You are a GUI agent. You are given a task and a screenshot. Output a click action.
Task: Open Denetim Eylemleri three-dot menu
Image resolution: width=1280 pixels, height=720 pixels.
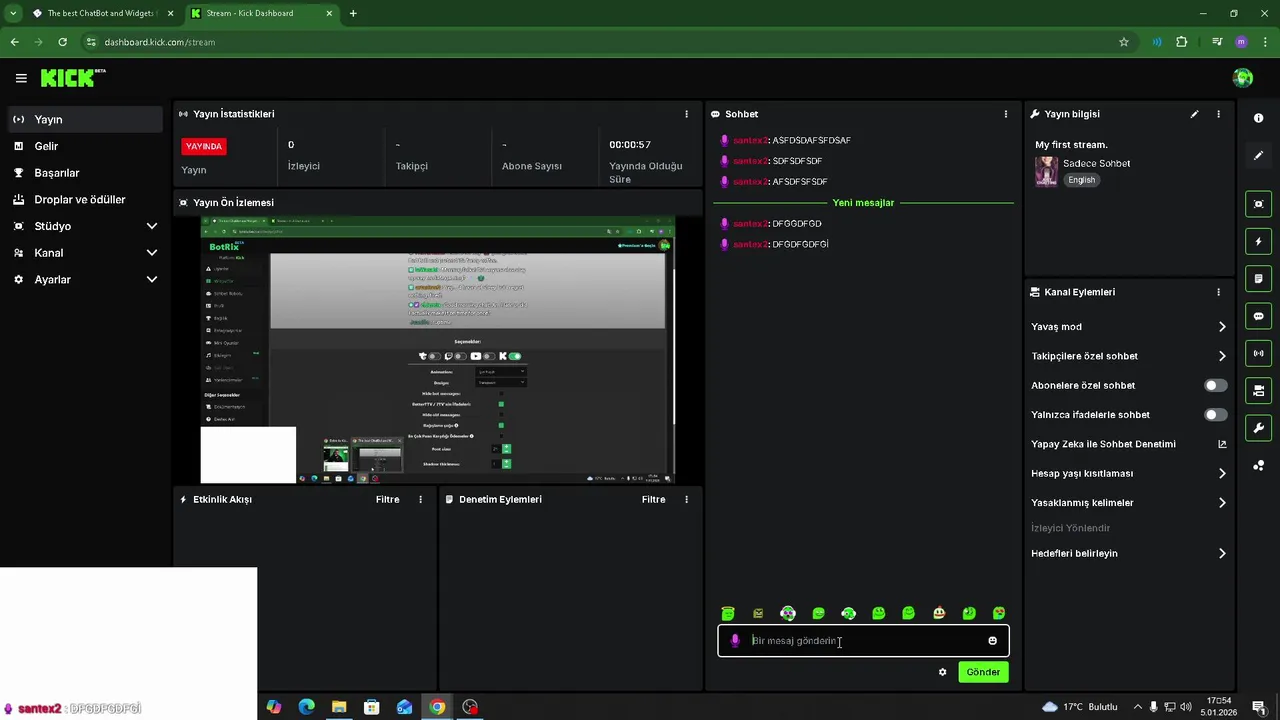coord(686,499)
